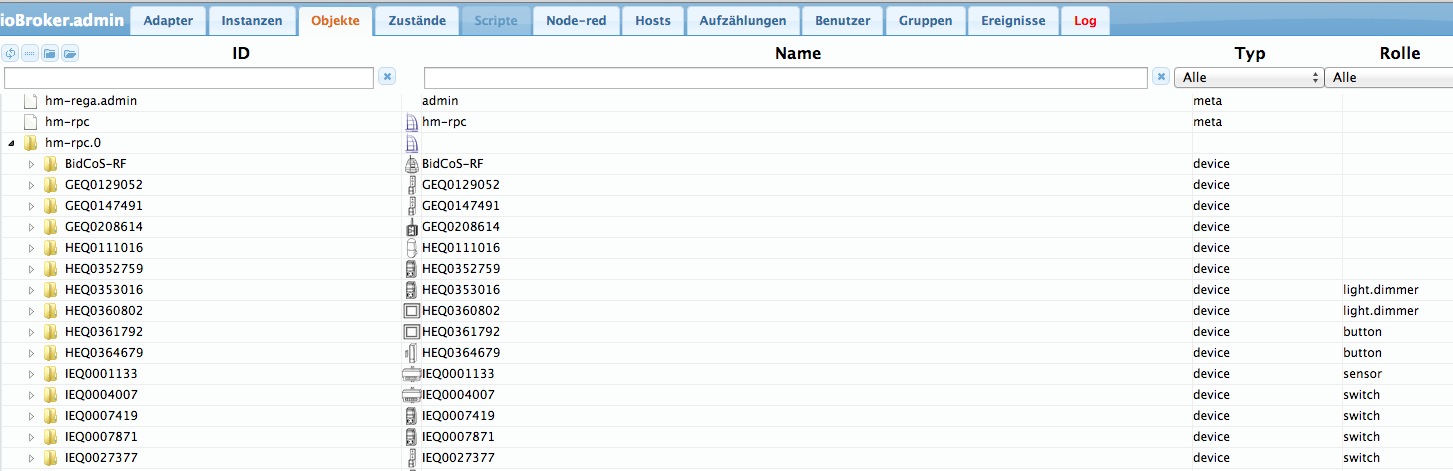Expand the GEQ0208614 device node

click(31, 227)
